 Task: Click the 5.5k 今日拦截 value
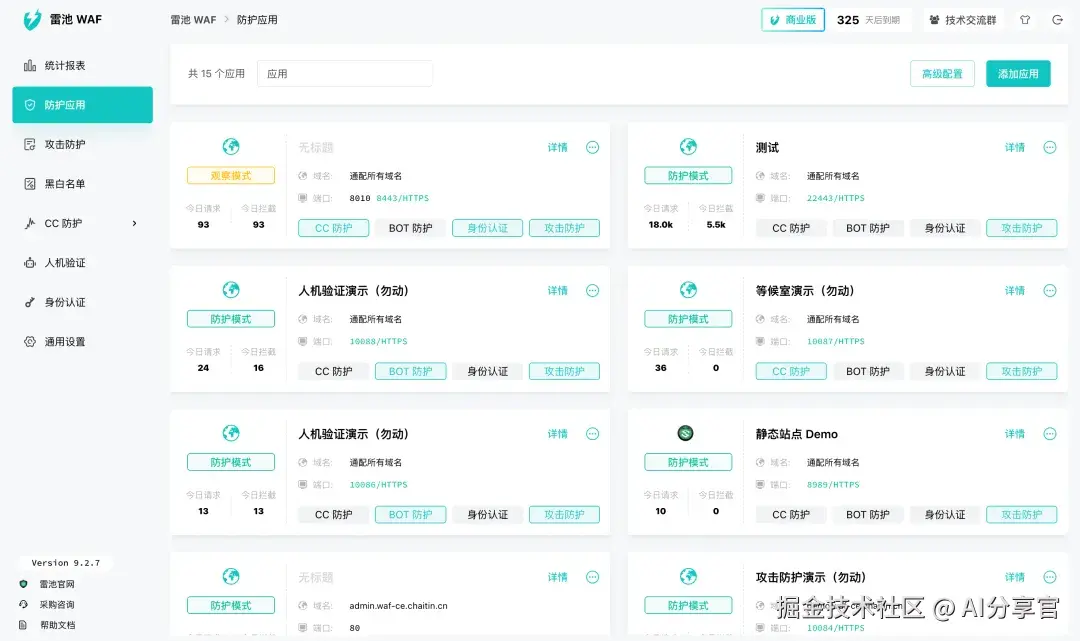click(x=716, y=224)
